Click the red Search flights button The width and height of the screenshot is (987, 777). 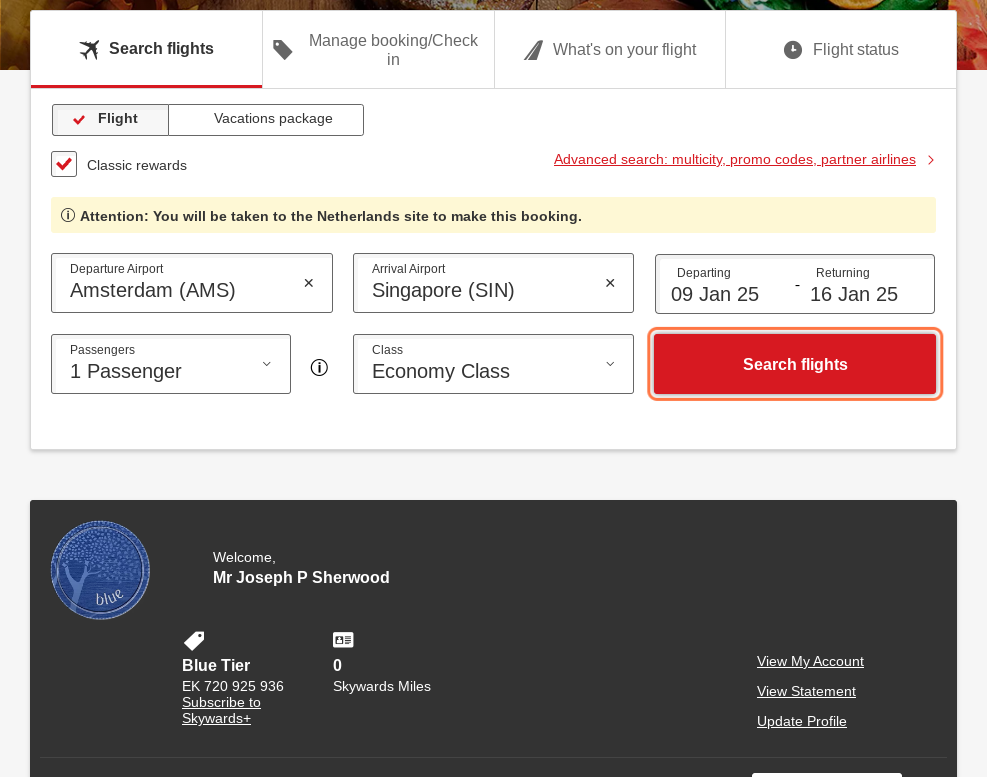click(795, 364)
